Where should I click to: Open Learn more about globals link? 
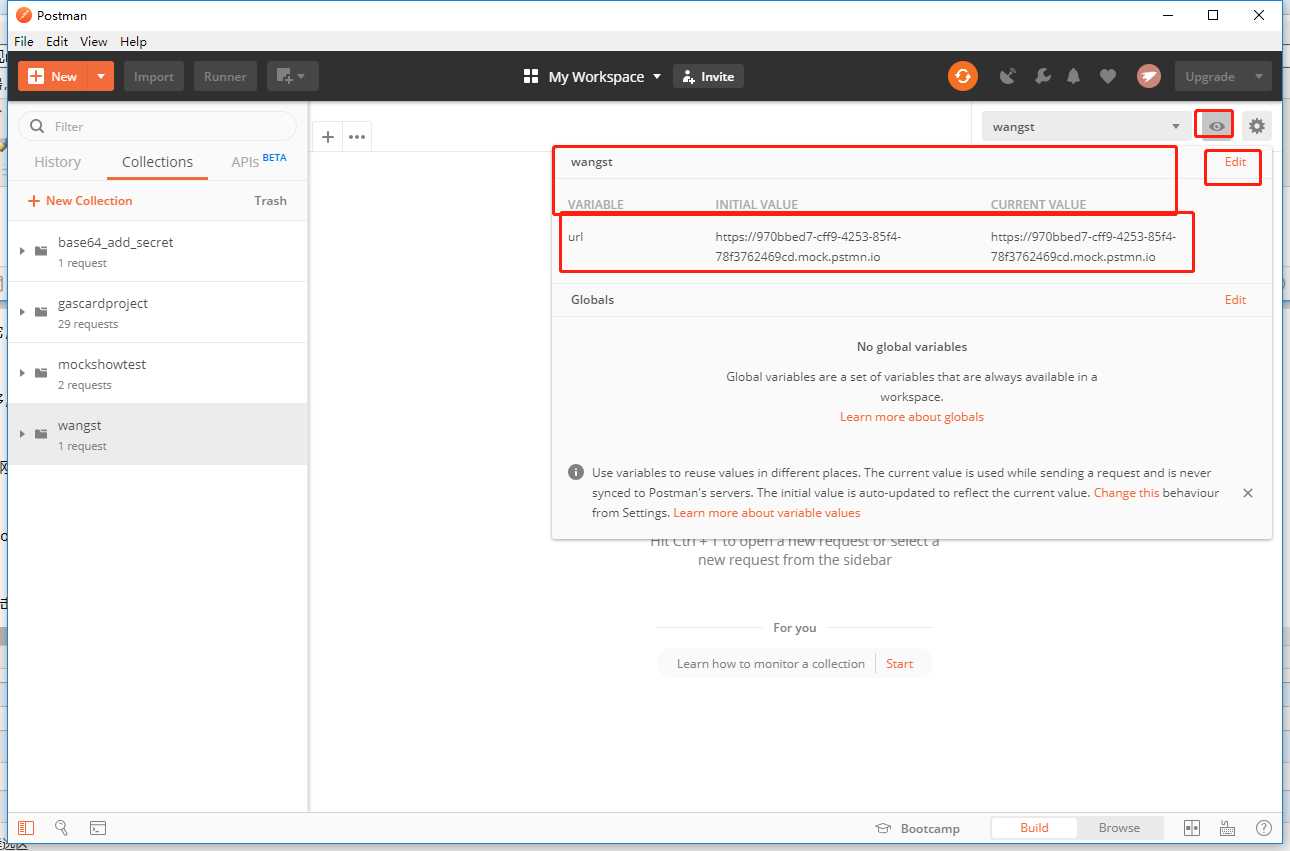pyautogui.click(x=911, y=417)
